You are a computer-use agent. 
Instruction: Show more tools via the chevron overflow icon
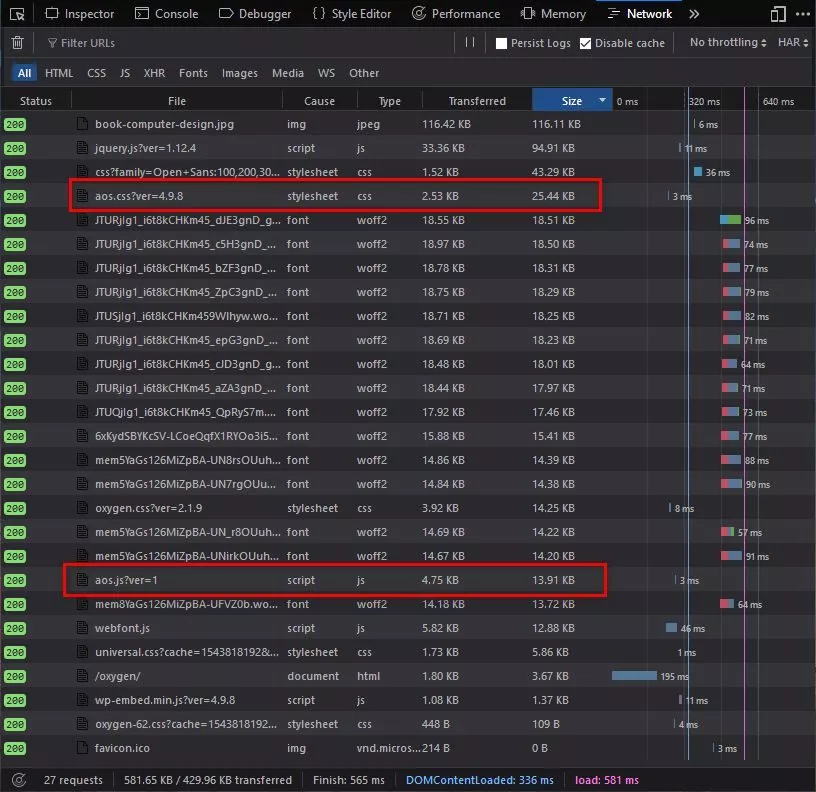(694, 14)
